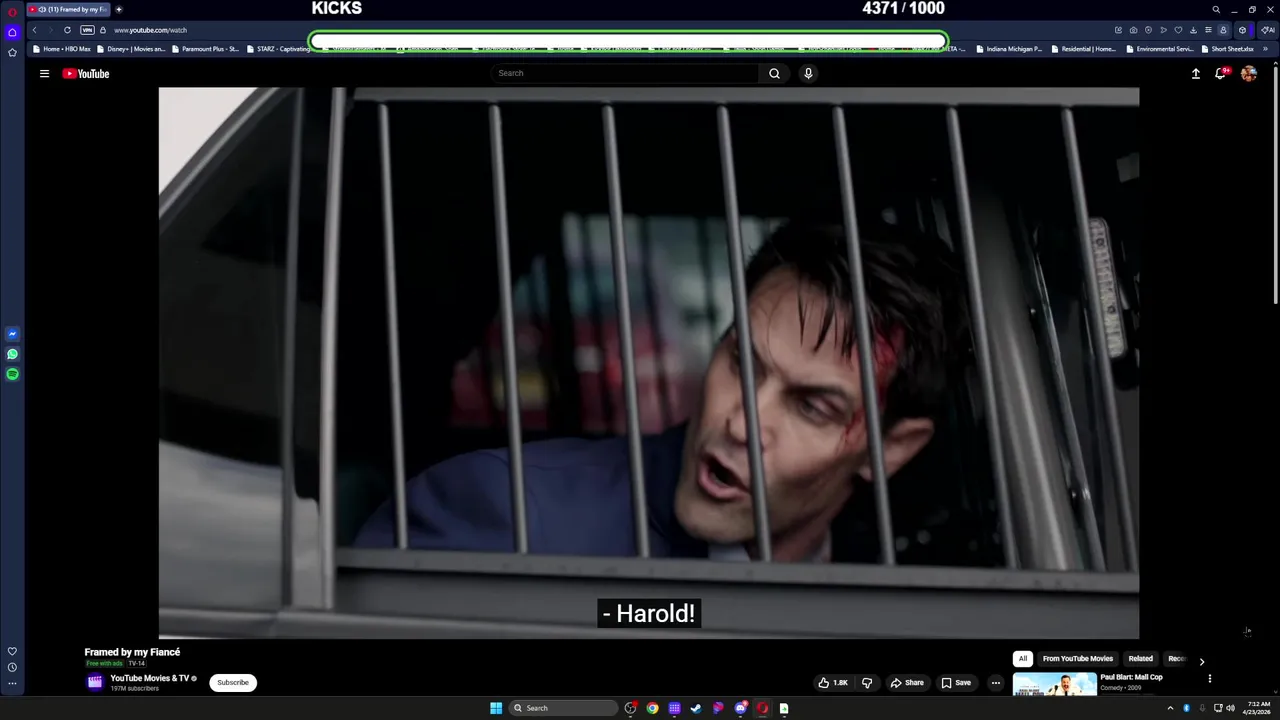1280x720 pixels.
Task: Open Spotify in the Opera sidebar
Action: tap(12, 374)
